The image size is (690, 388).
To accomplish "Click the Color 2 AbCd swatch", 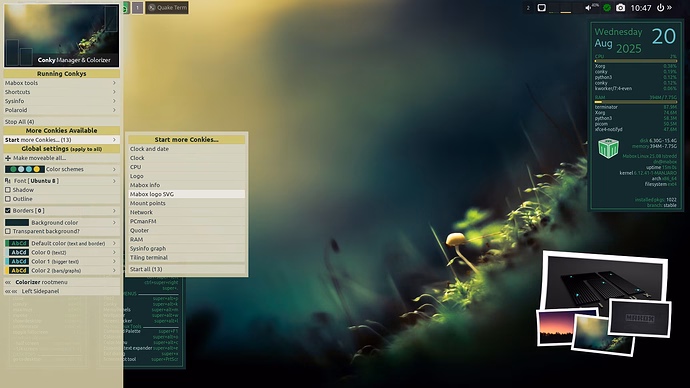I will tap(17, 271).
